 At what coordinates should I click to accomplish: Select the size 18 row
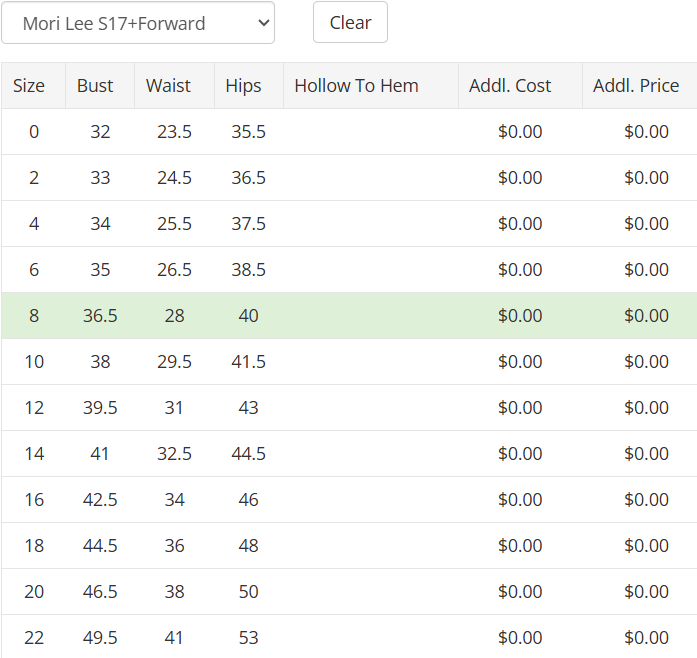[349, 546]
